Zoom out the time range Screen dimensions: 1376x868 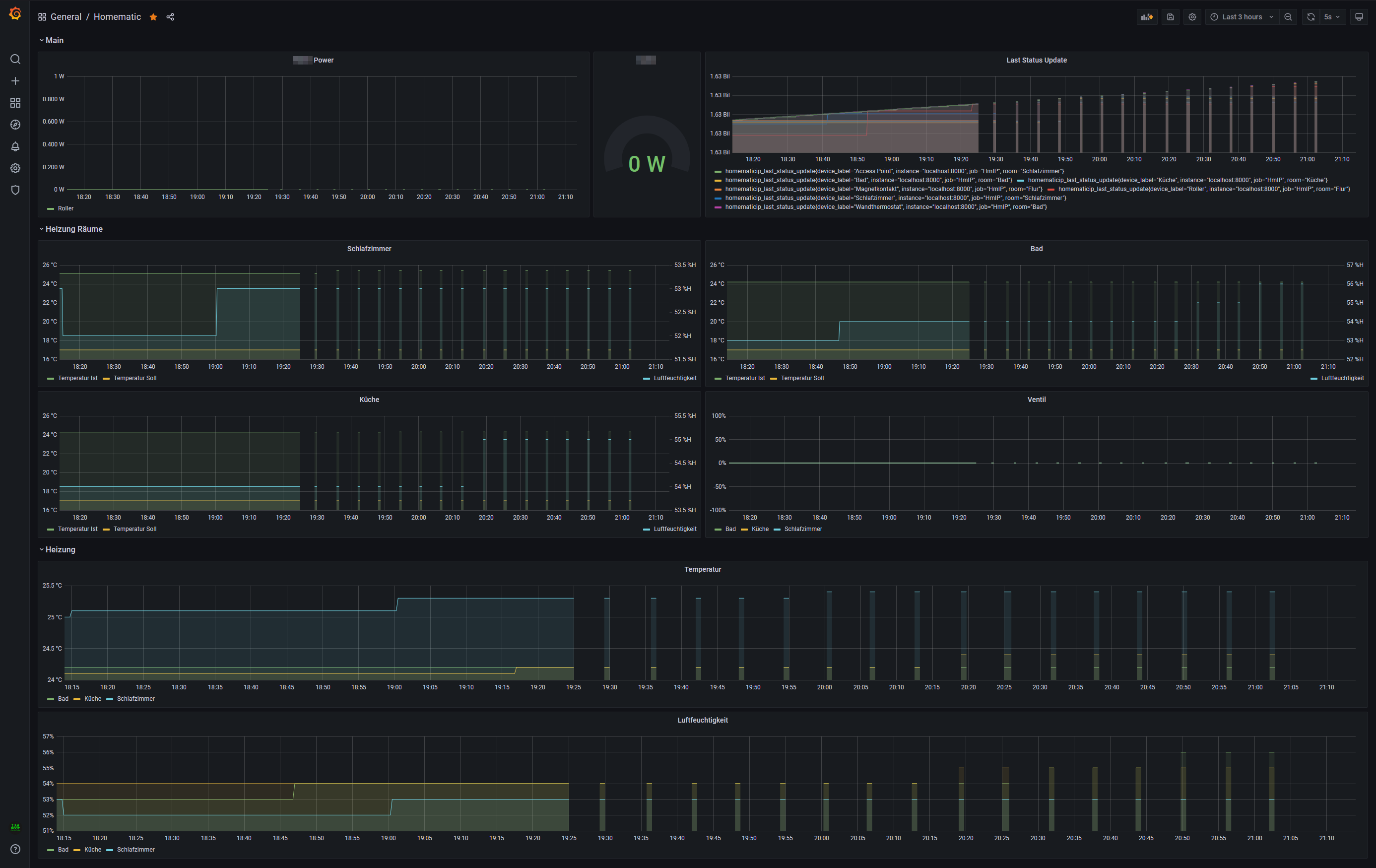click(x=1288, y=17)
